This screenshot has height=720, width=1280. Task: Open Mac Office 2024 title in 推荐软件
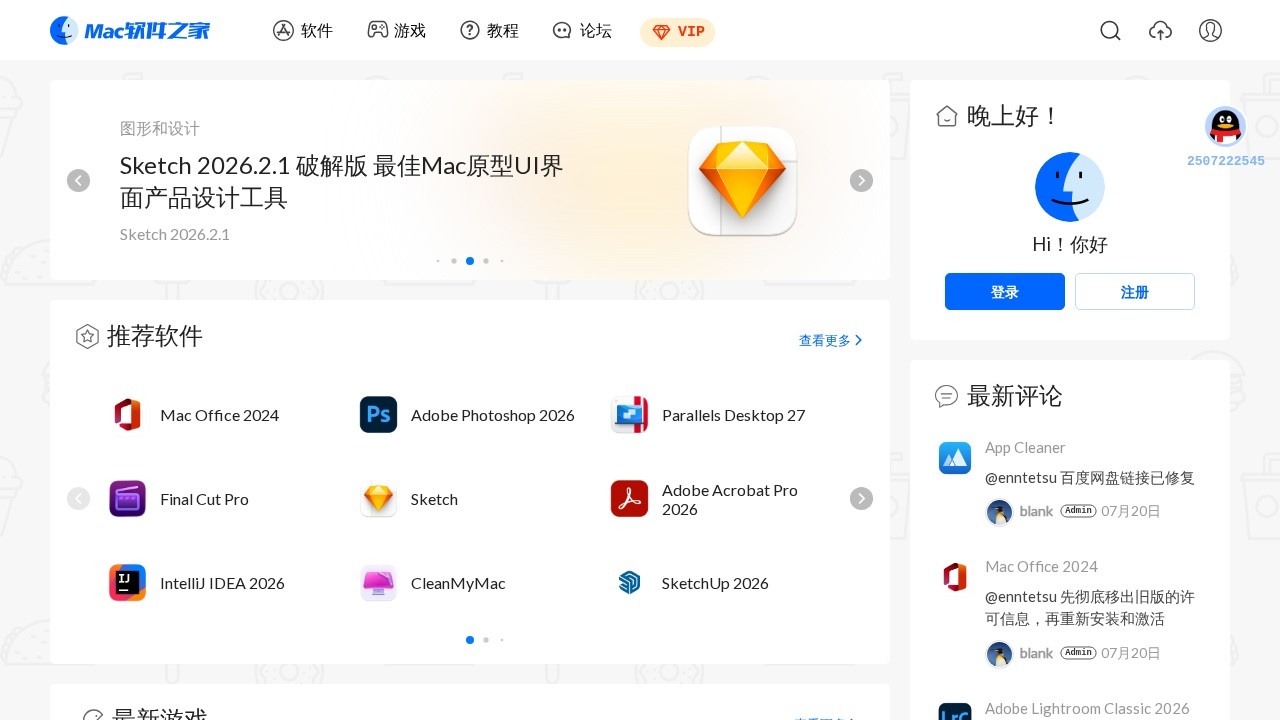point(219,415)
